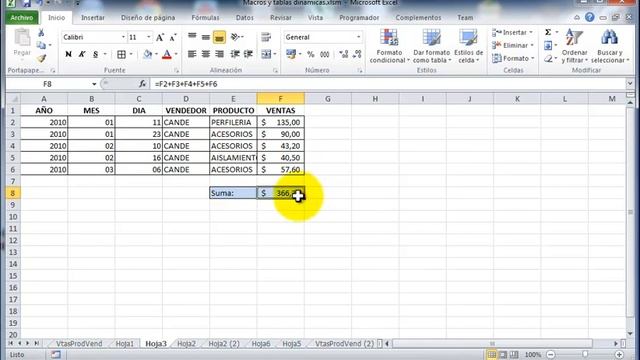Apply thousands separator (000) style

pyautogui.click(x=324, y=54)
